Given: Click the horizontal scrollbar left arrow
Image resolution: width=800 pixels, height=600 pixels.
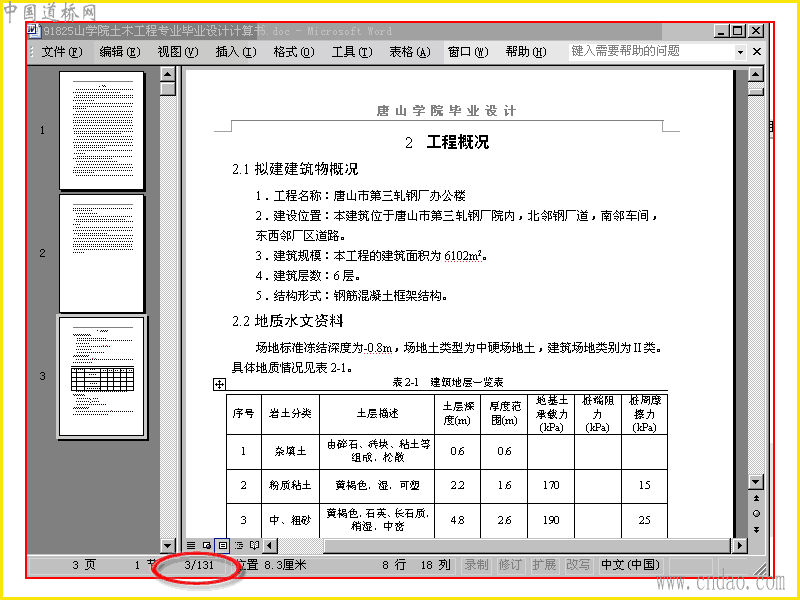Looking at the screenshot, I should pyautogui.click(x=270, y=545).
